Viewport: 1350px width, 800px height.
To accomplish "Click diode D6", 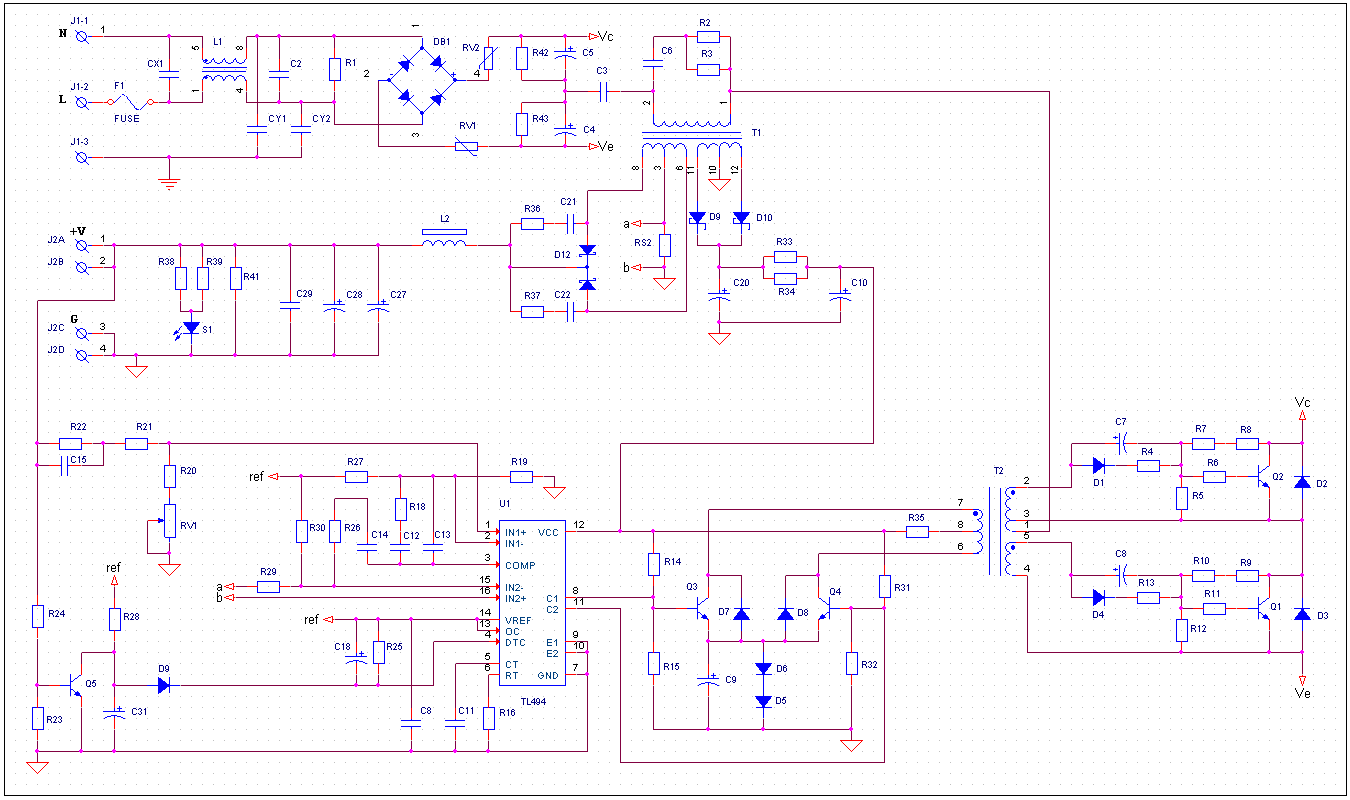I will click(x=763, y=669).
